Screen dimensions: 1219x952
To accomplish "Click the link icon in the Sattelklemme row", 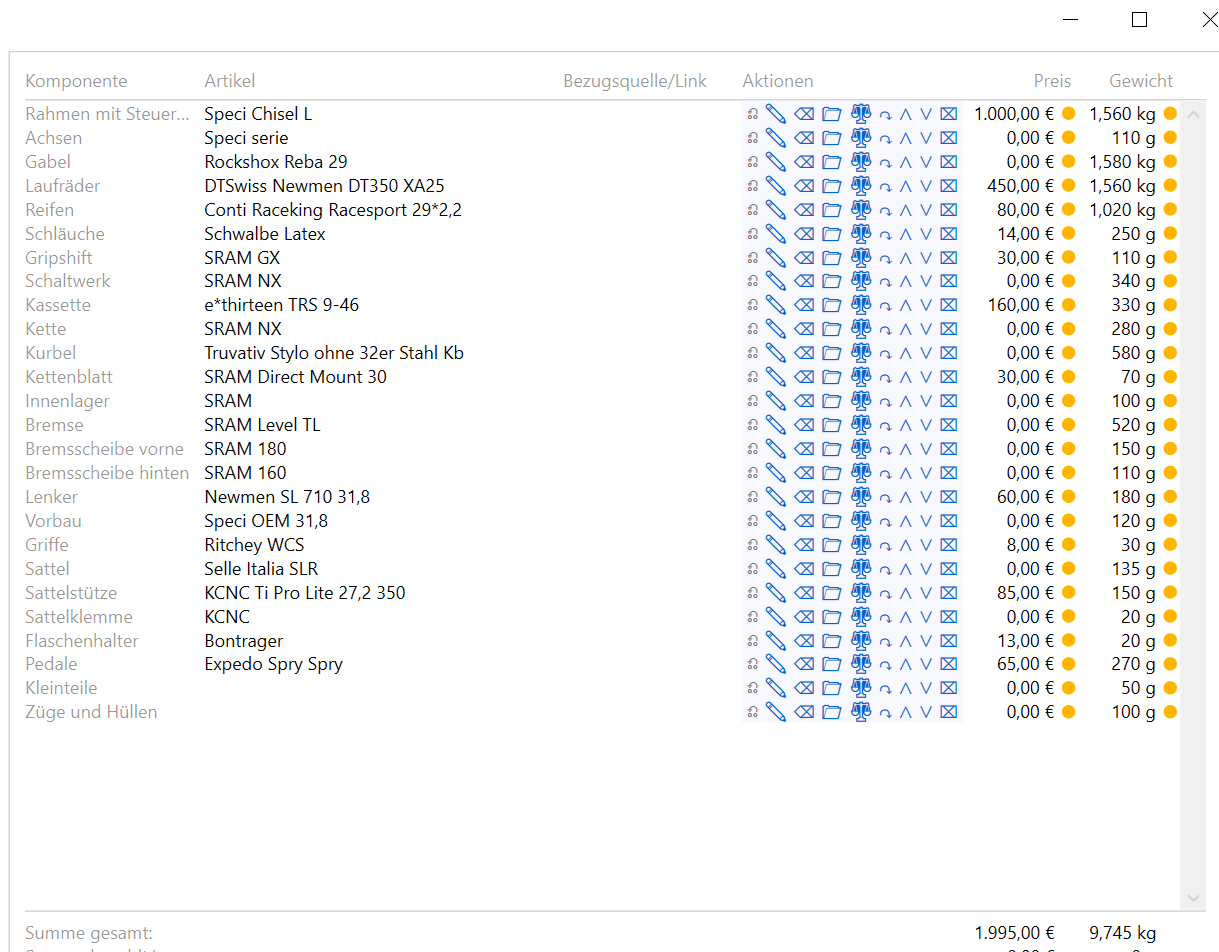I will pyautogui.click(x=753, y=617).
